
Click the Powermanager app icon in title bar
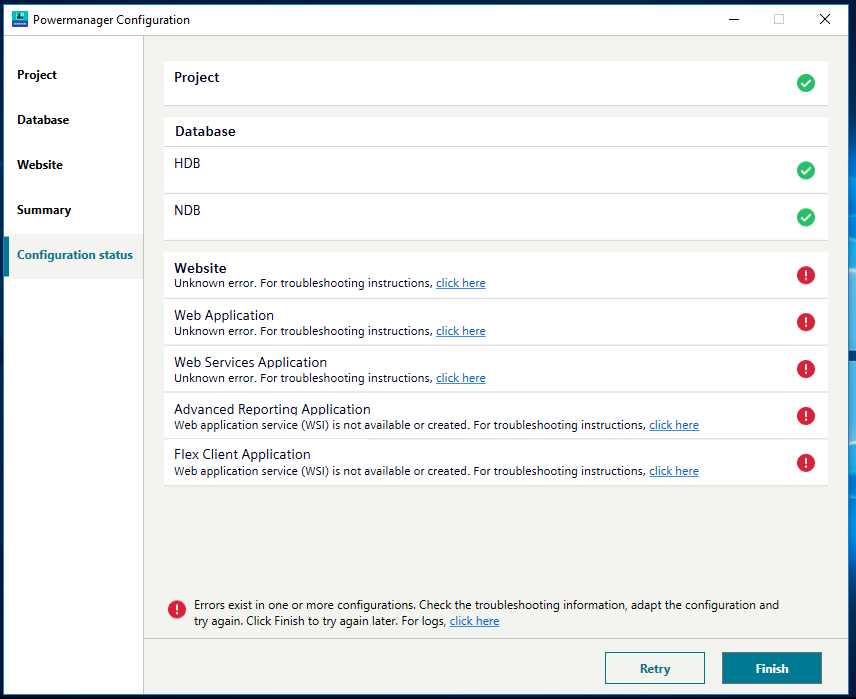click(x=20, y=19)
